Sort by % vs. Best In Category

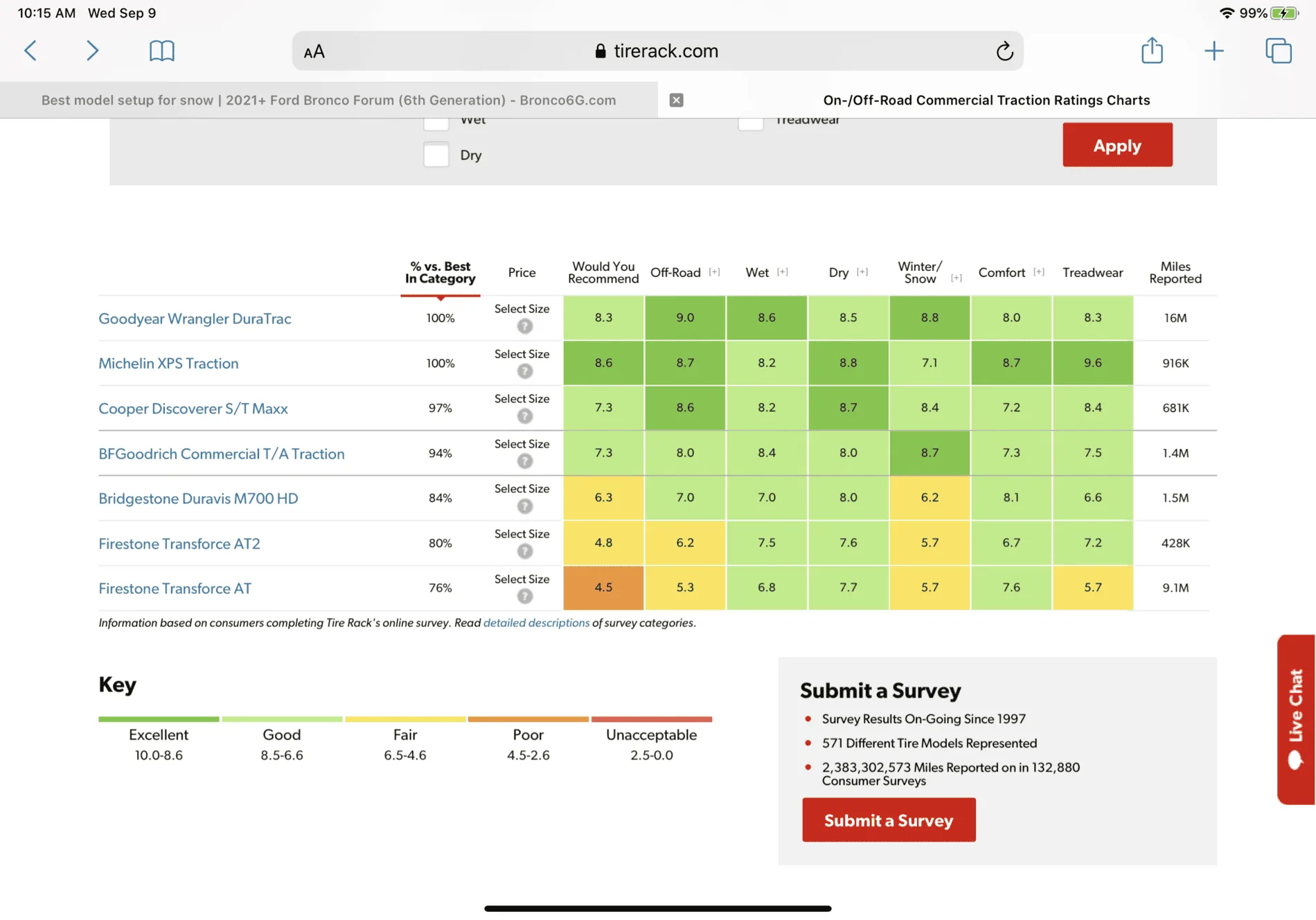pos(441,272)
